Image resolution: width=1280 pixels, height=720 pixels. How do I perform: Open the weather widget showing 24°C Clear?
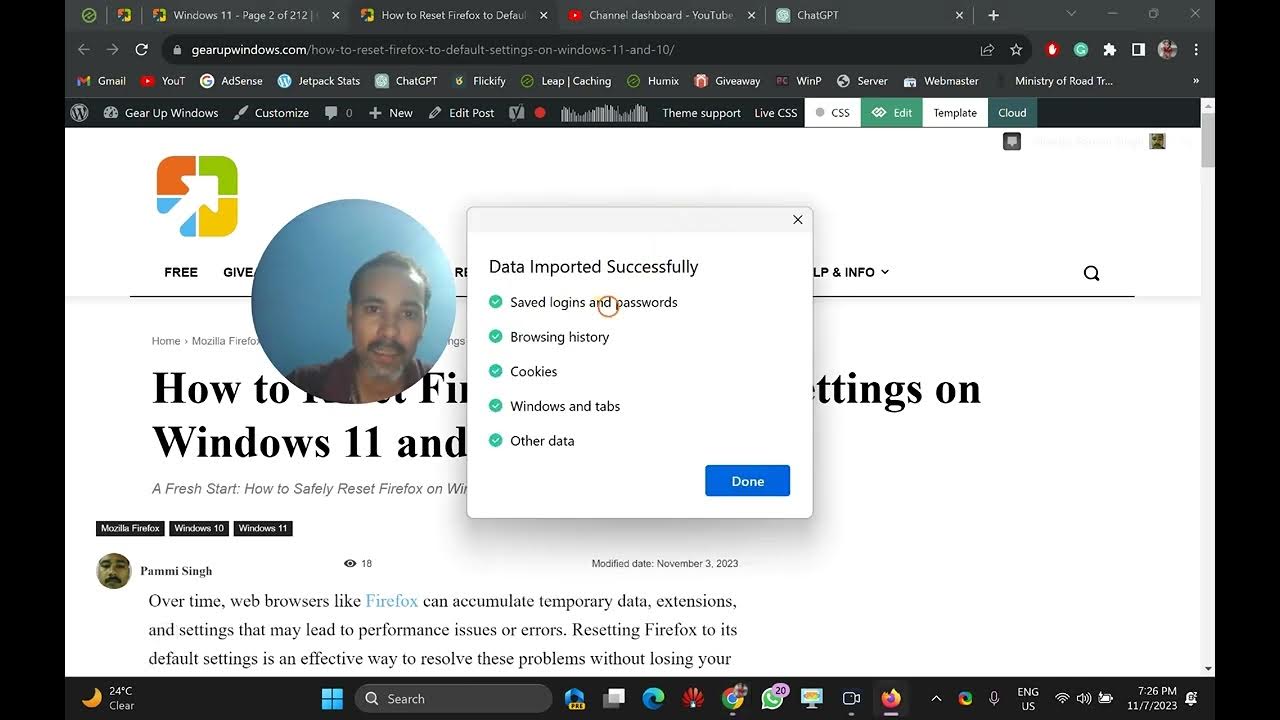[108, 698]
